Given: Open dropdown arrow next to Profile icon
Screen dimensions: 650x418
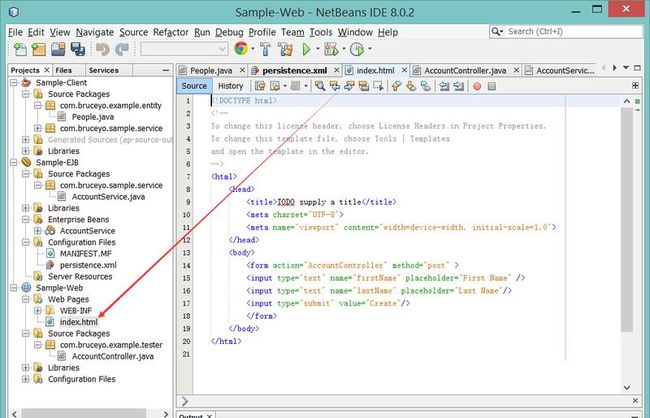Looking at the screenshot, I should 369,49.
